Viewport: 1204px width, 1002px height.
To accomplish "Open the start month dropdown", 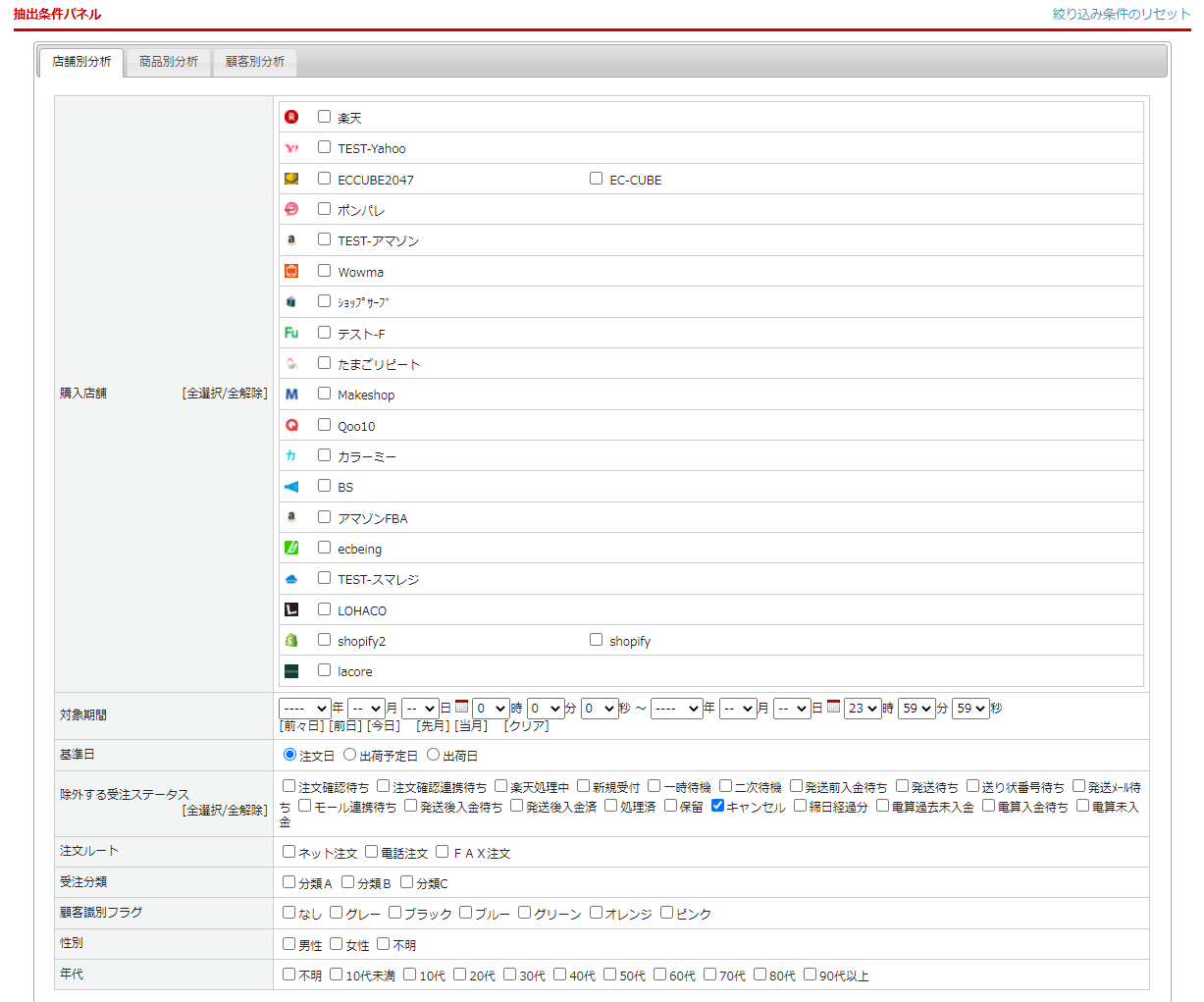I will (x=366, y=709).
